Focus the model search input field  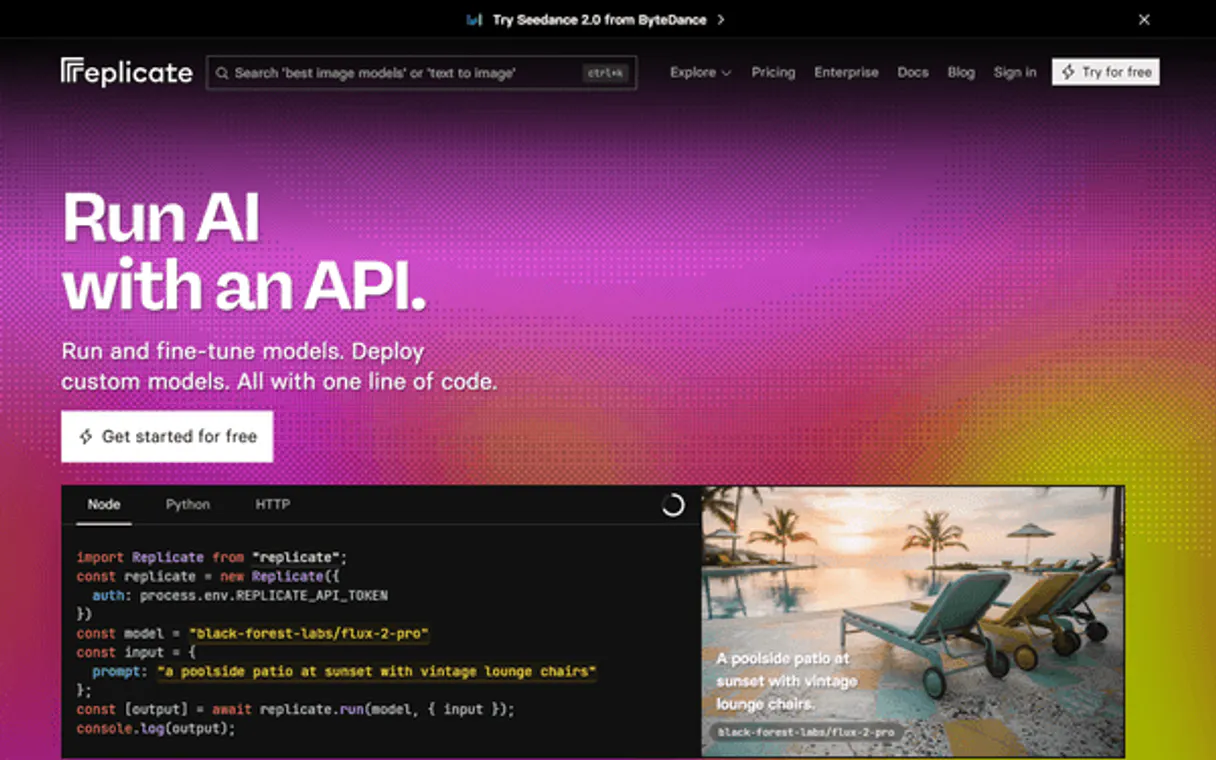(400, 73)
